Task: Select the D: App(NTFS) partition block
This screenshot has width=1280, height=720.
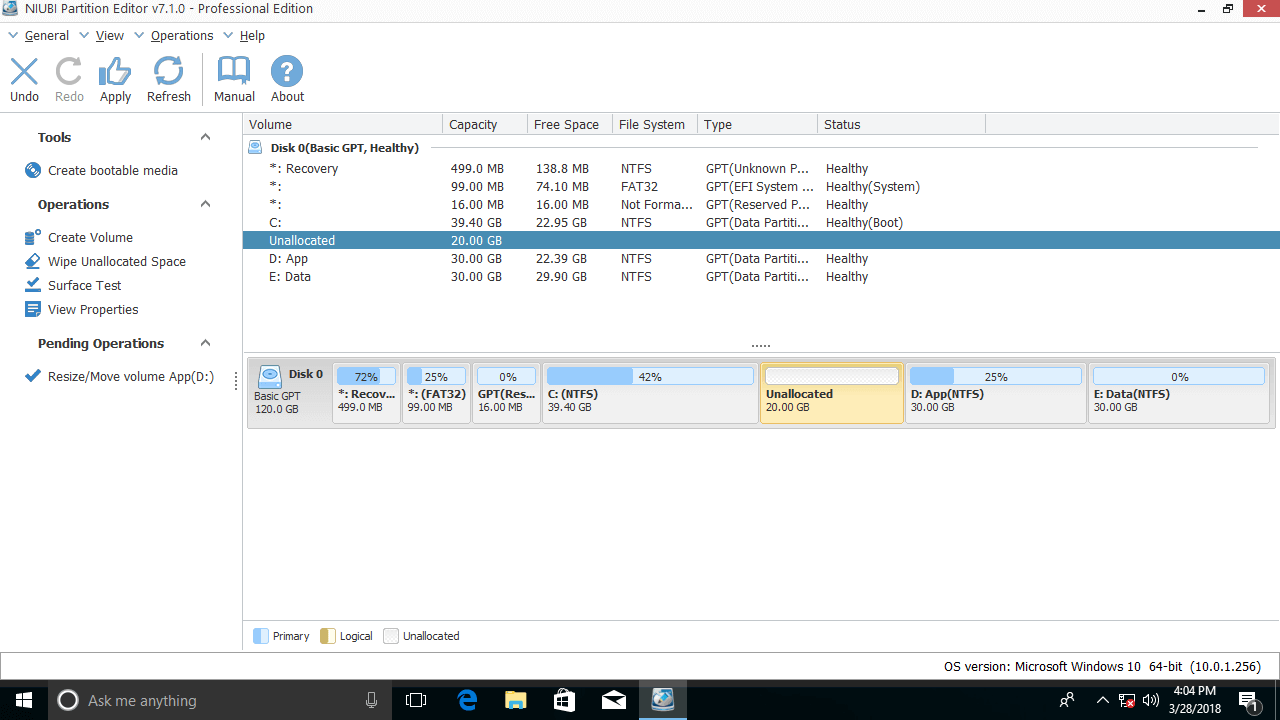Action: point(996,393)
